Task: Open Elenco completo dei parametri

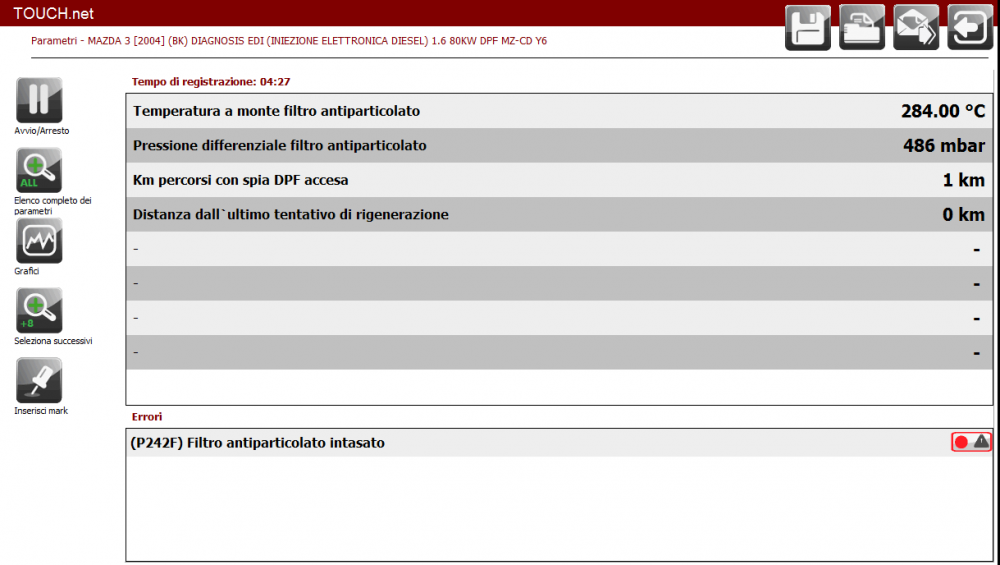Action: [39, 170]
